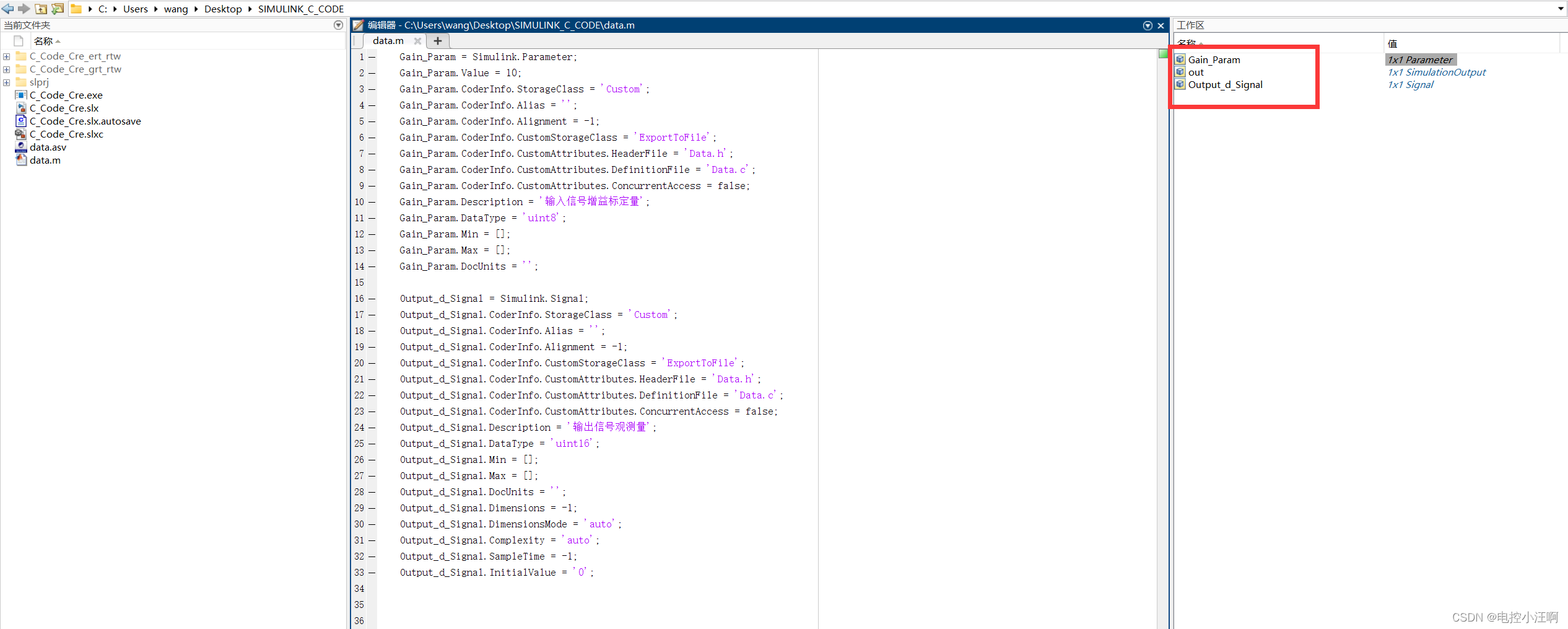
Task: Click Desktop in the address breadcrumb
Action: [x=224, y=9]
